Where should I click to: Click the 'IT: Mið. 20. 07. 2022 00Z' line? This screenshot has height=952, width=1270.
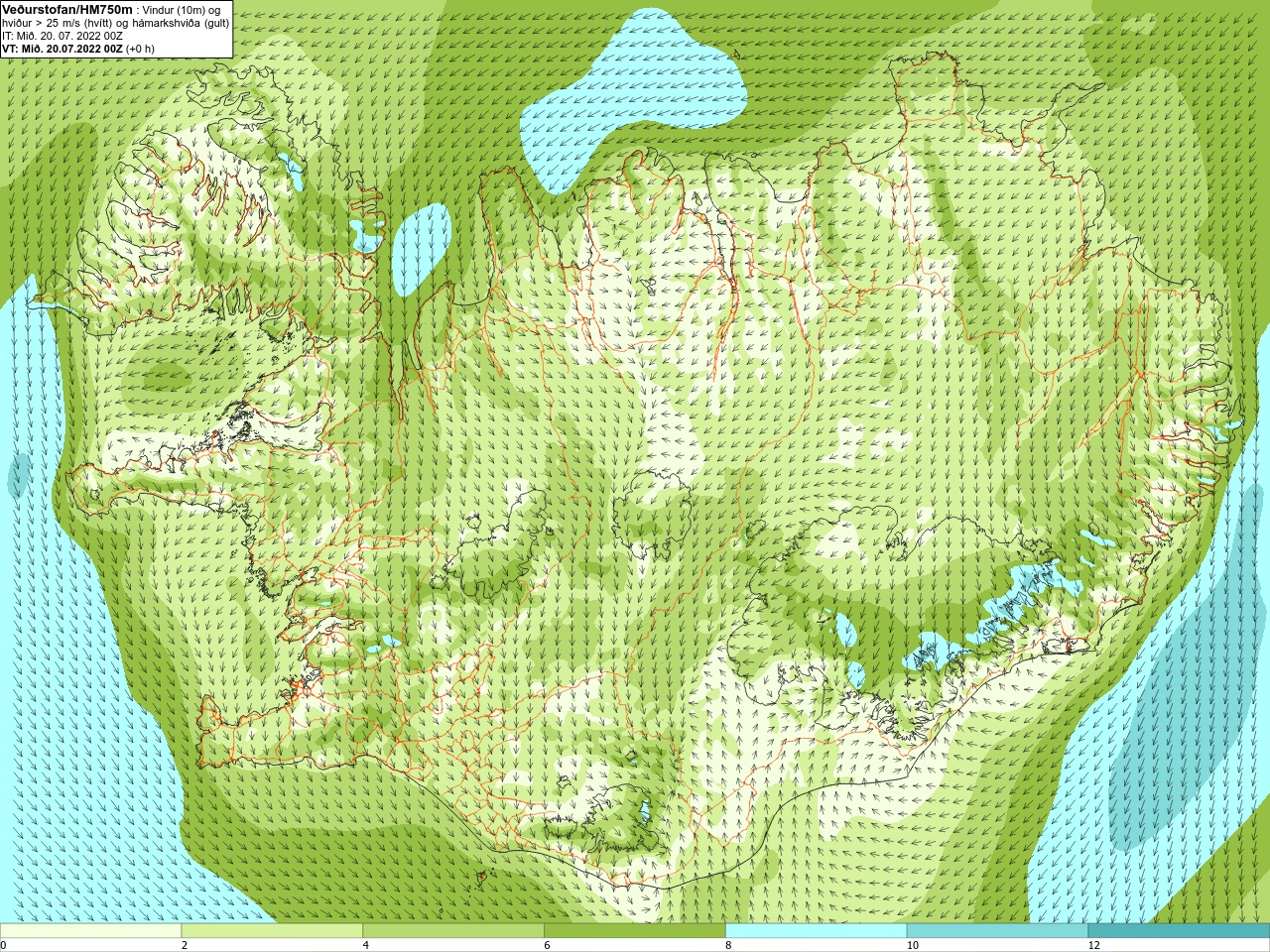[63, 35]
